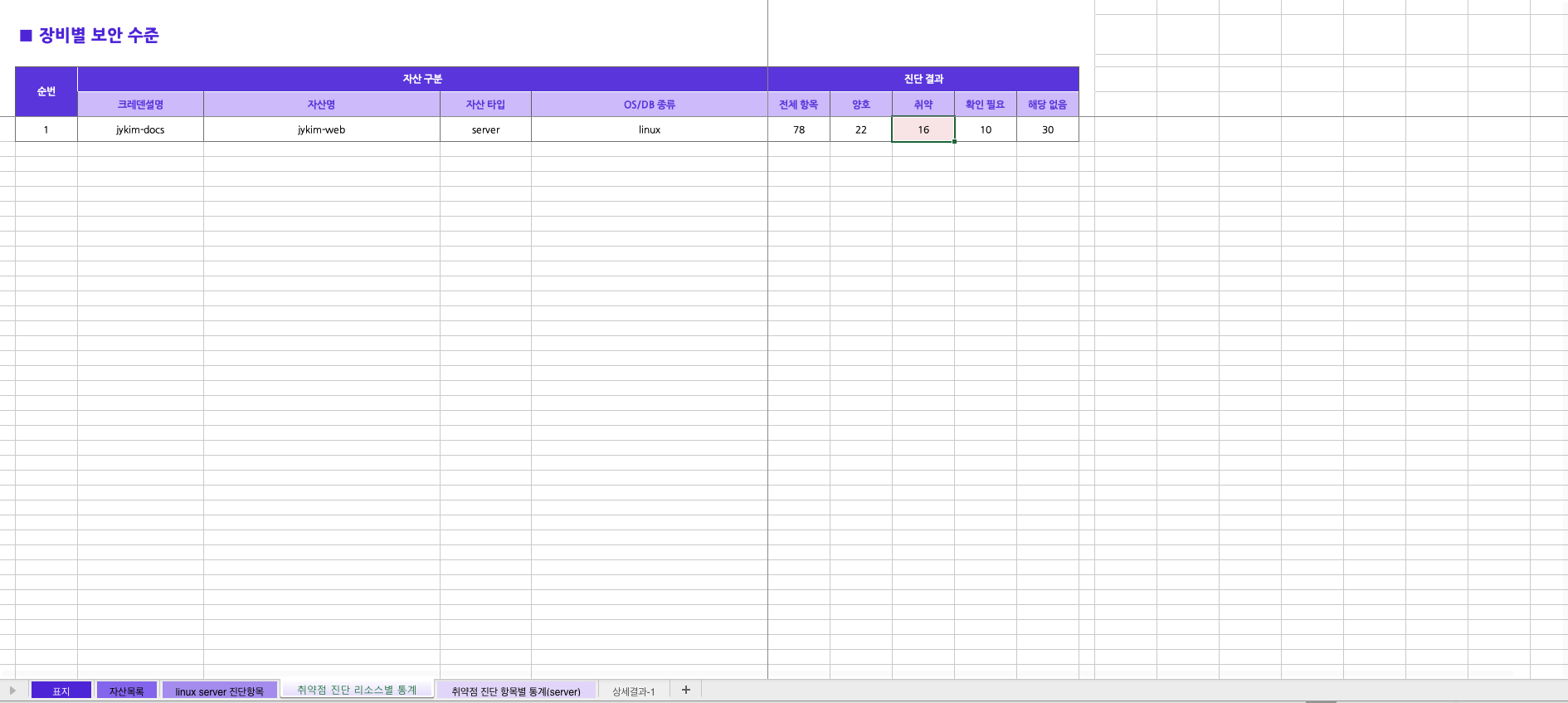Select the 양호 cell with value 22
Screen dimensions: 1568x703
tap(860, 129)
